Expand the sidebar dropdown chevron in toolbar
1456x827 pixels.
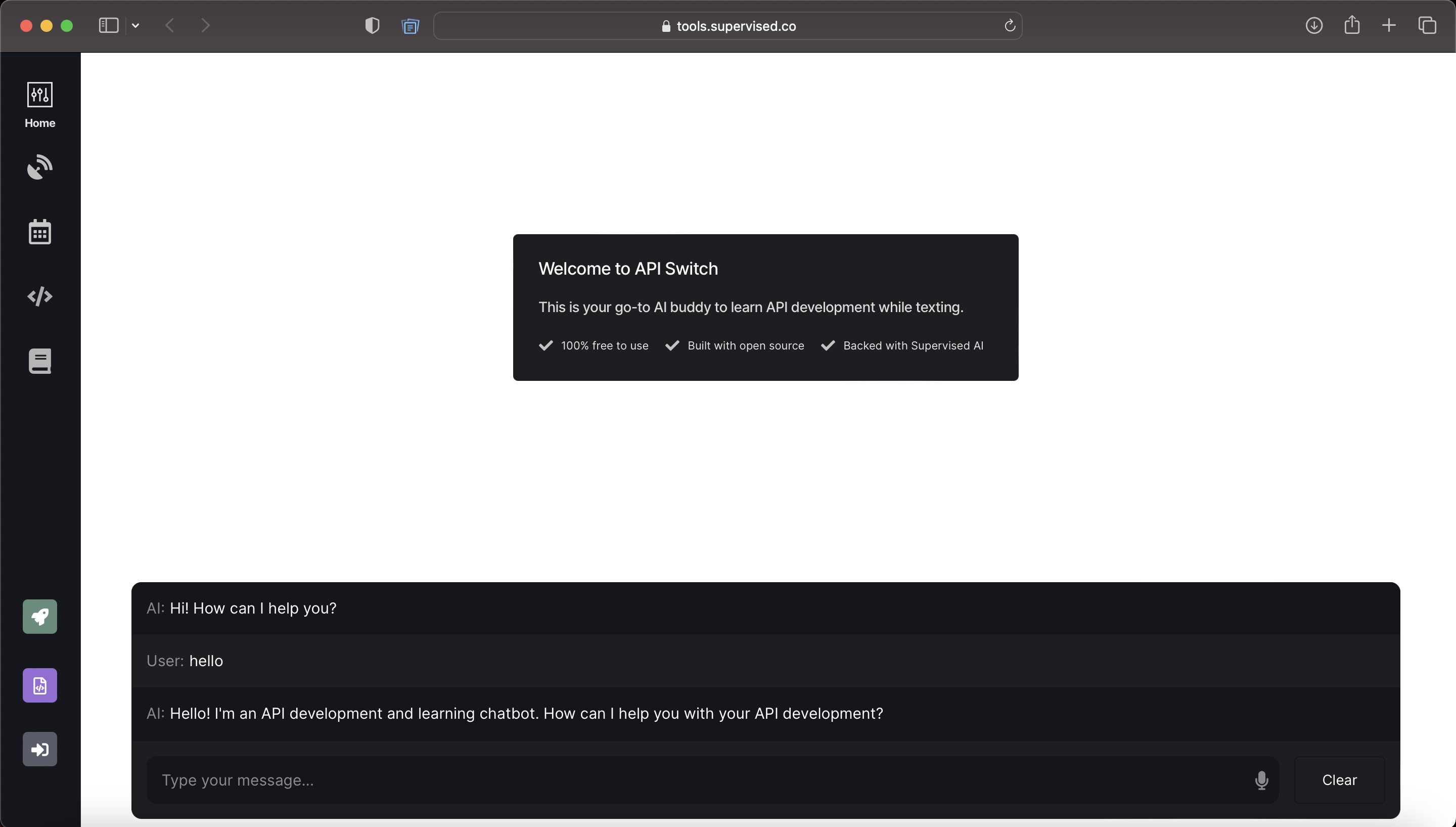click(x=135, y=26)
